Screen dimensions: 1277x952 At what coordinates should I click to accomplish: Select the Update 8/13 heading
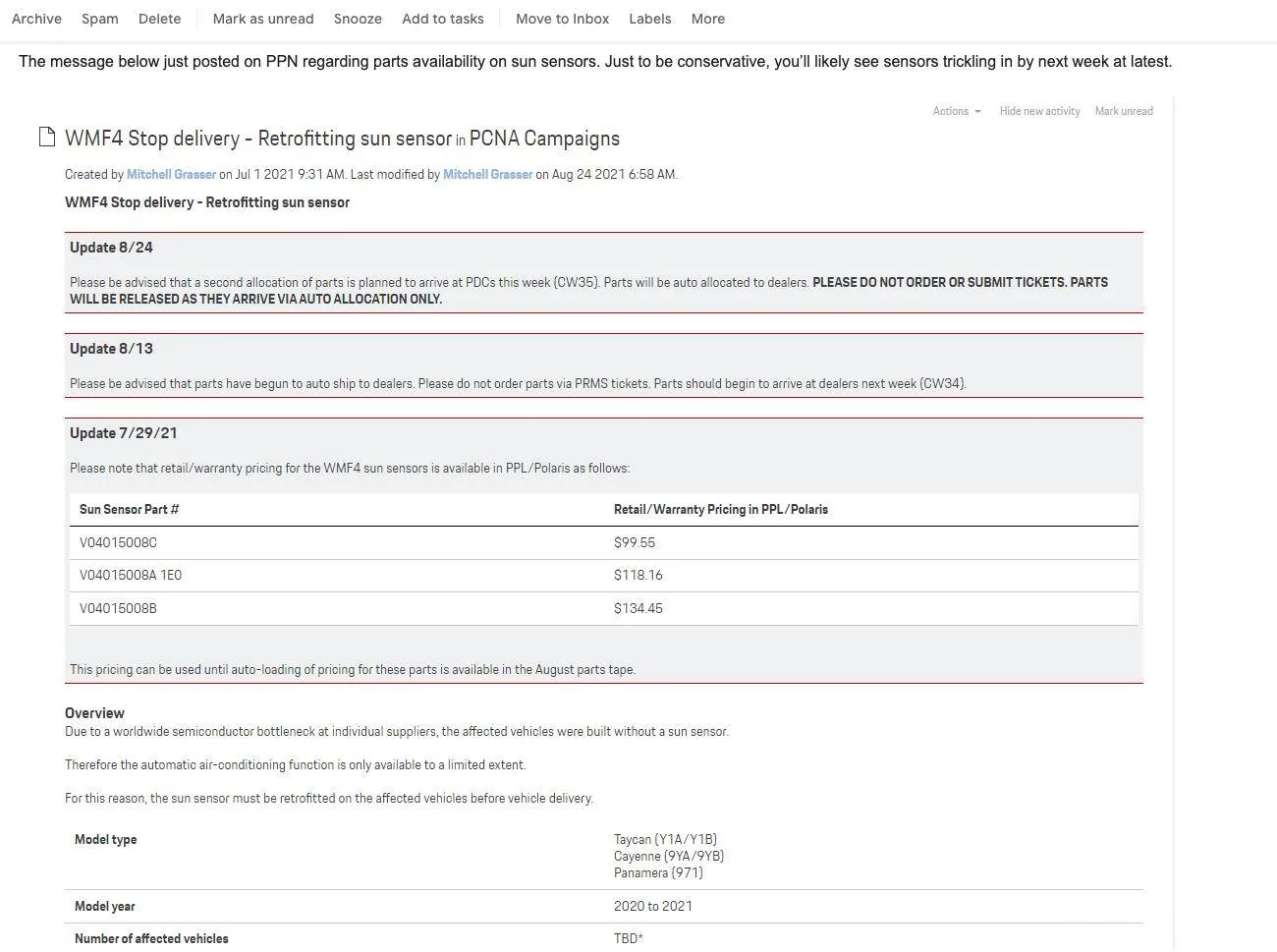coord(111,349)
